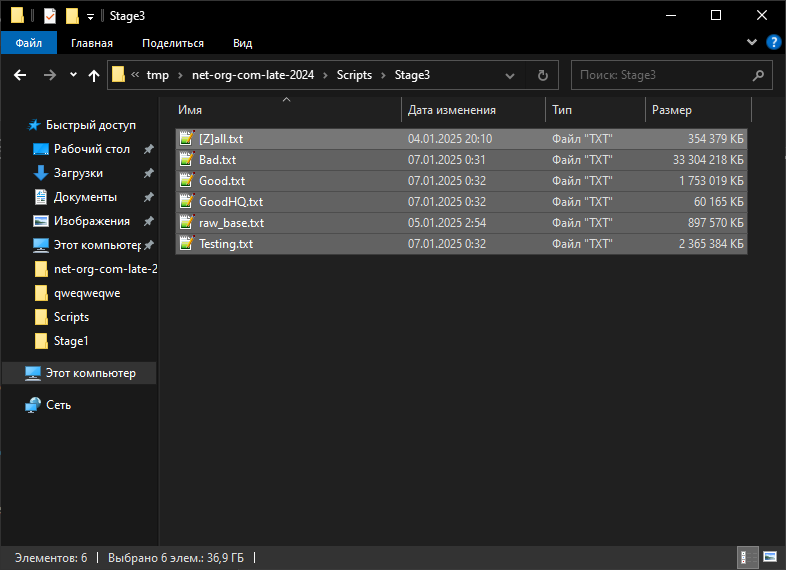Click the Properties icon in quick access toolbar
The width and height of the screenshot is (786, 570).
pos(50,16)
